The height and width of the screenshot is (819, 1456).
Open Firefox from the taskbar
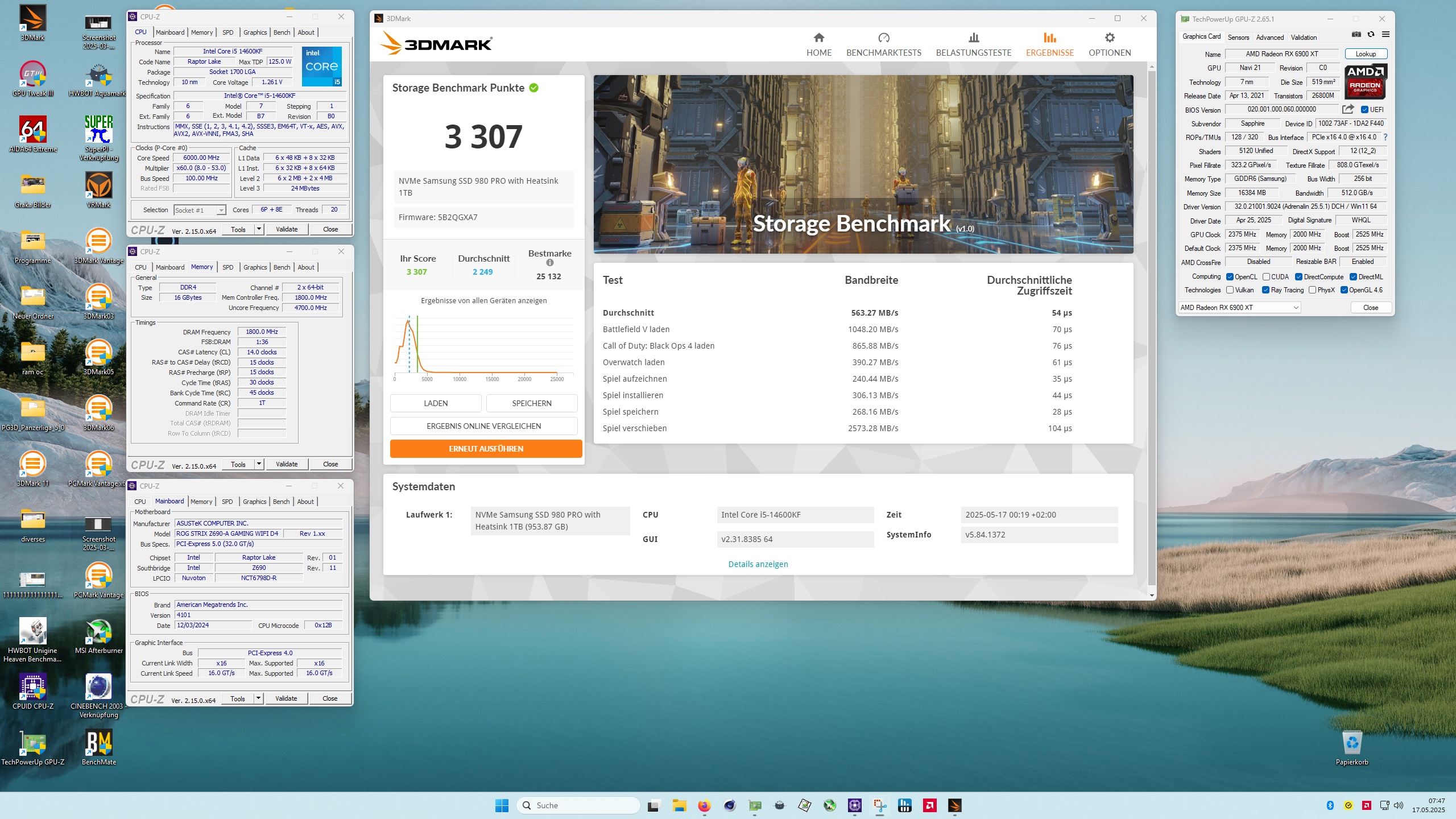click(704, 805)
